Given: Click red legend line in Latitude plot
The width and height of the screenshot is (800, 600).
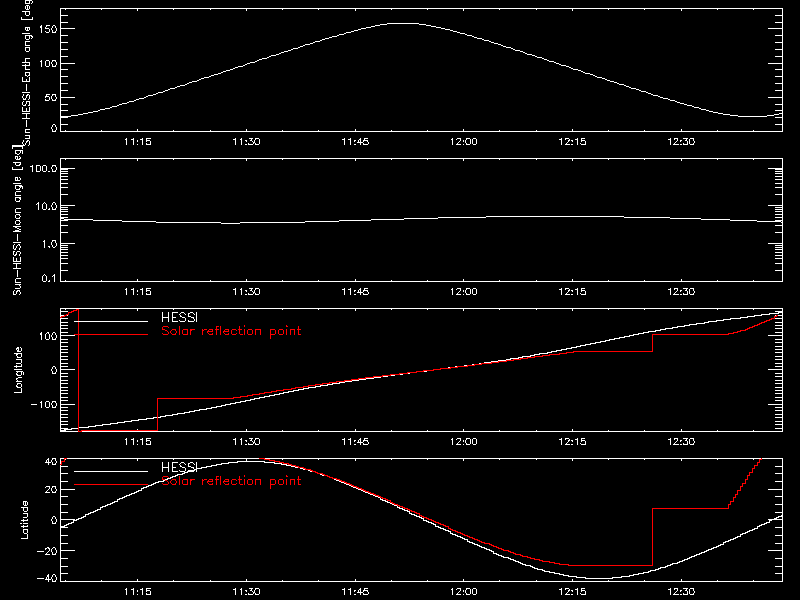Looking at the screenshot, I should [111, 485].
